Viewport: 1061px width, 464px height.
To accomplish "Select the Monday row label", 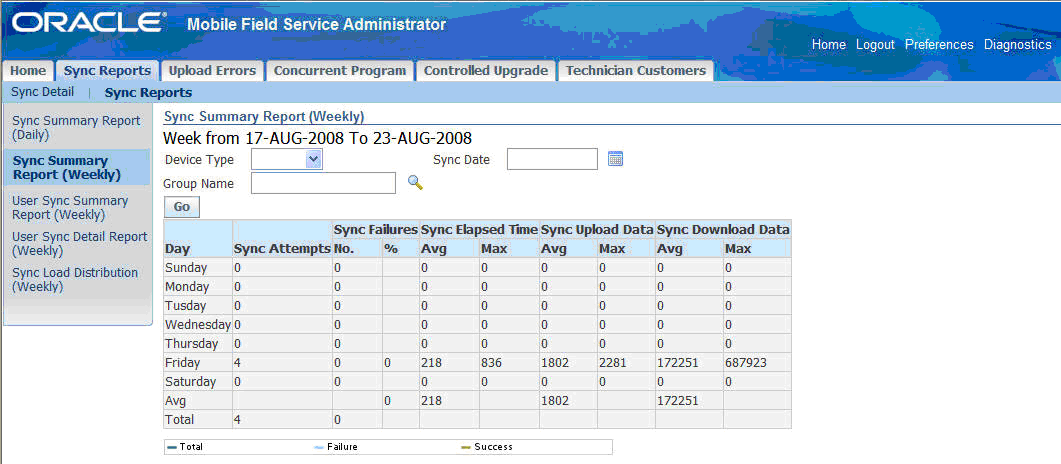I will click(187, 286).
